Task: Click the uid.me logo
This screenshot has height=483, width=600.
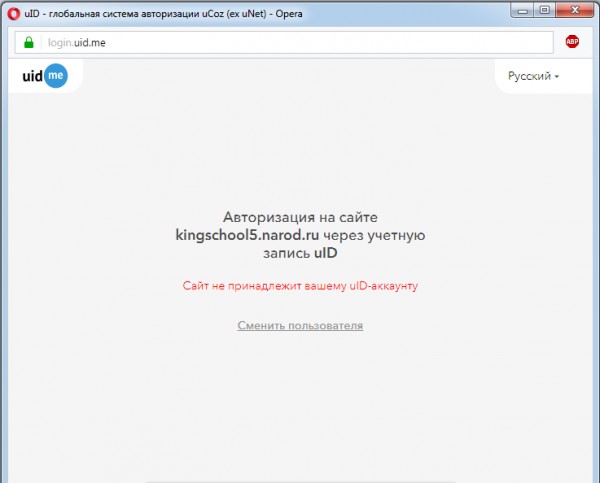Action: tap(45, 76)
